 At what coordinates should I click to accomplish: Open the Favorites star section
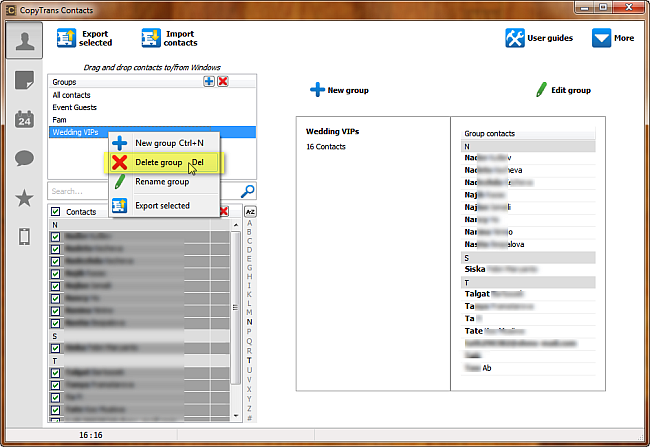point(24,198)
